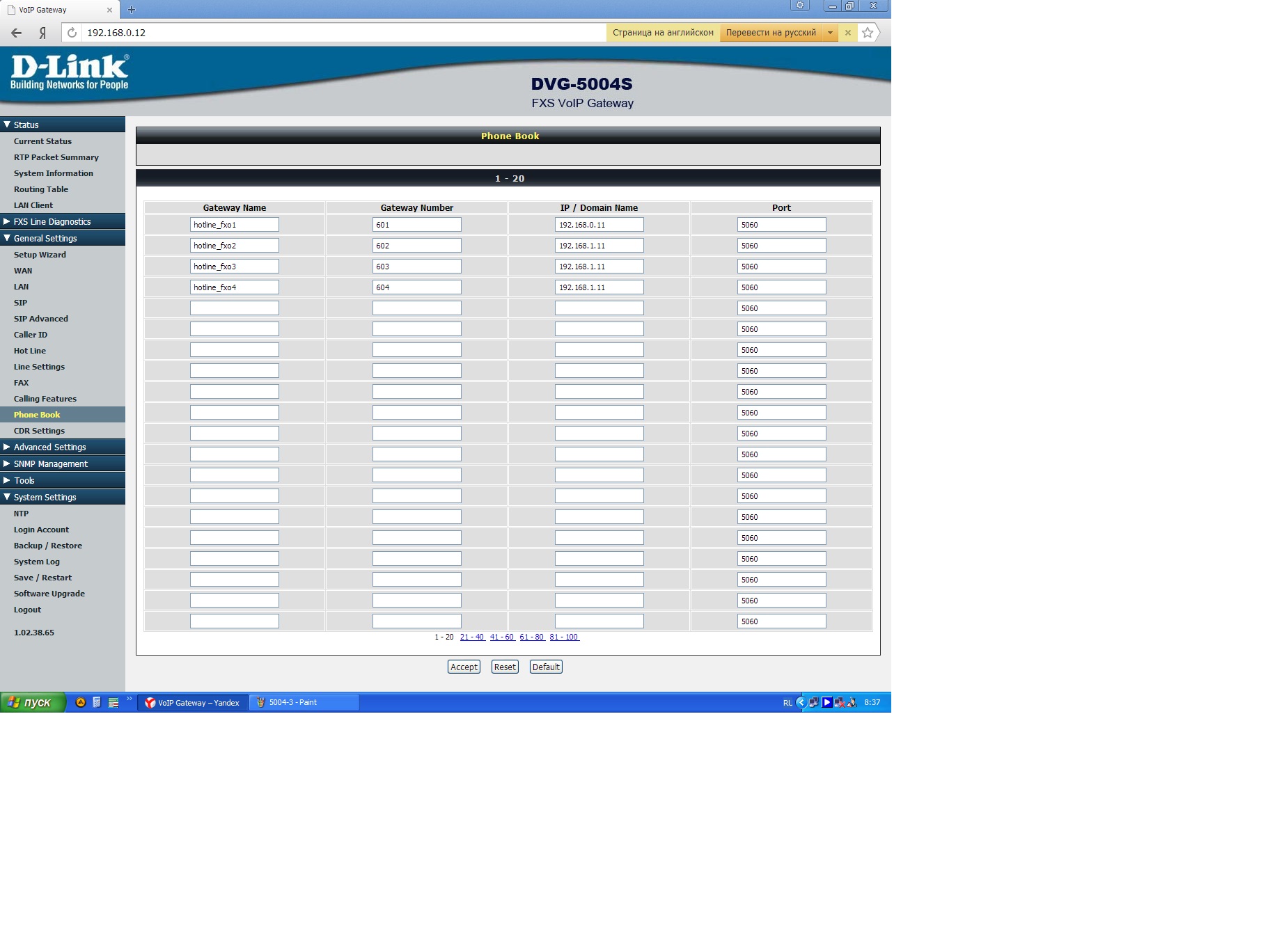Expand the Advanced Settings section
Viewport: 1270px width, 952px height.
(63, 447)
